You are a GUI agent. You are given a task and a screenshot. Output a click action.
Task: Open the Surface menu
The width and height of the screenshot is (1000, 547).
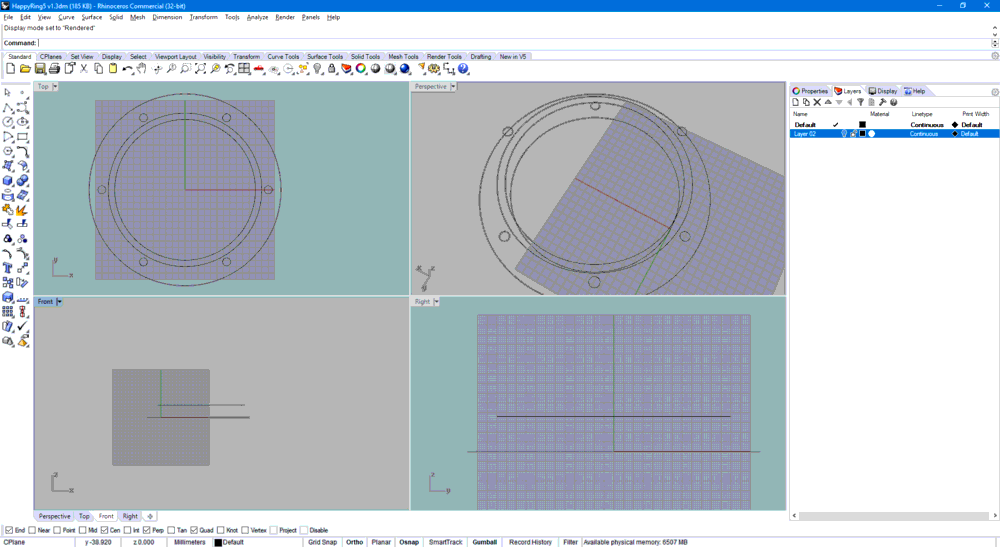(91, 17)
